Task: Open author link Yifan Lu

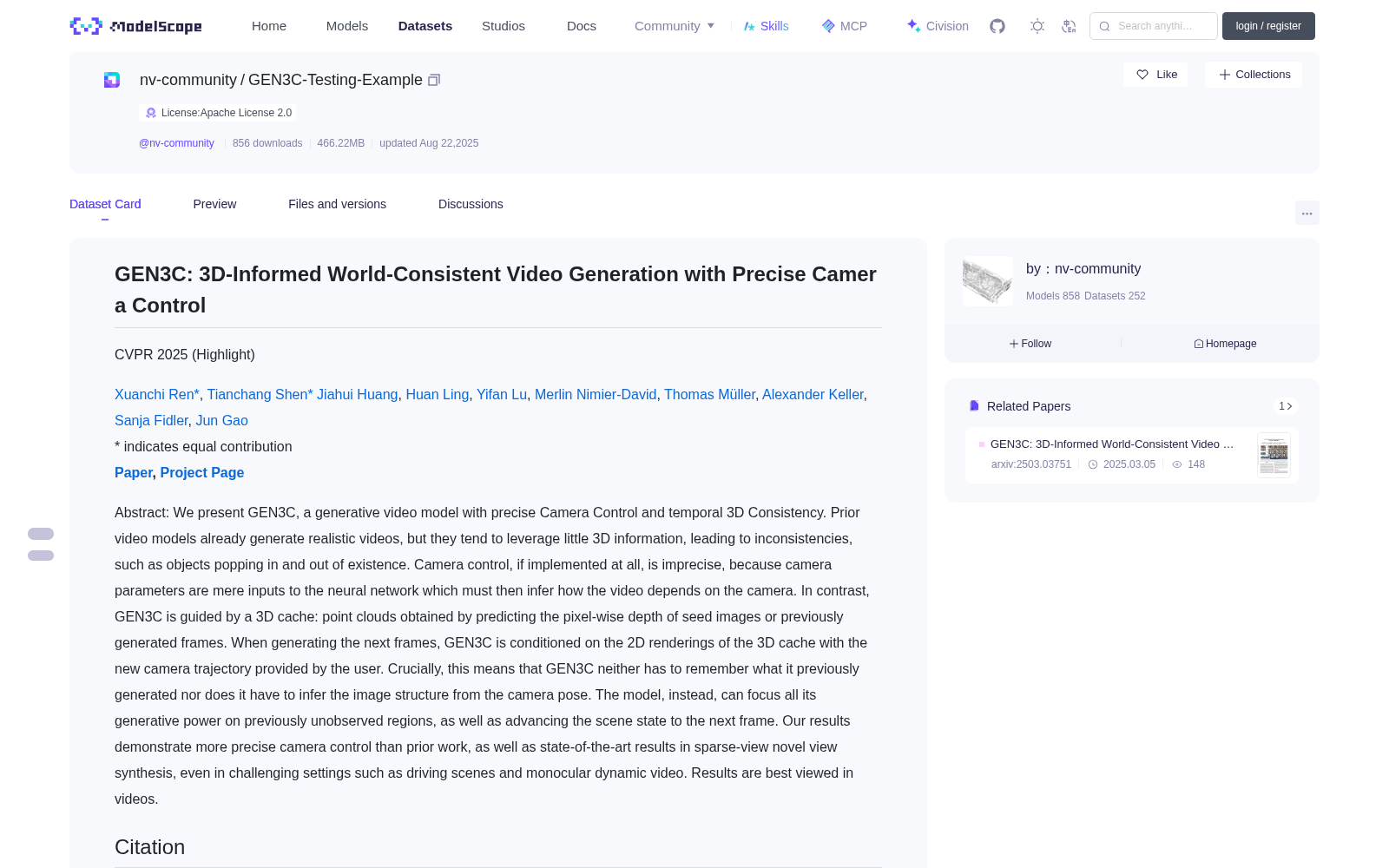Action: 502,394
